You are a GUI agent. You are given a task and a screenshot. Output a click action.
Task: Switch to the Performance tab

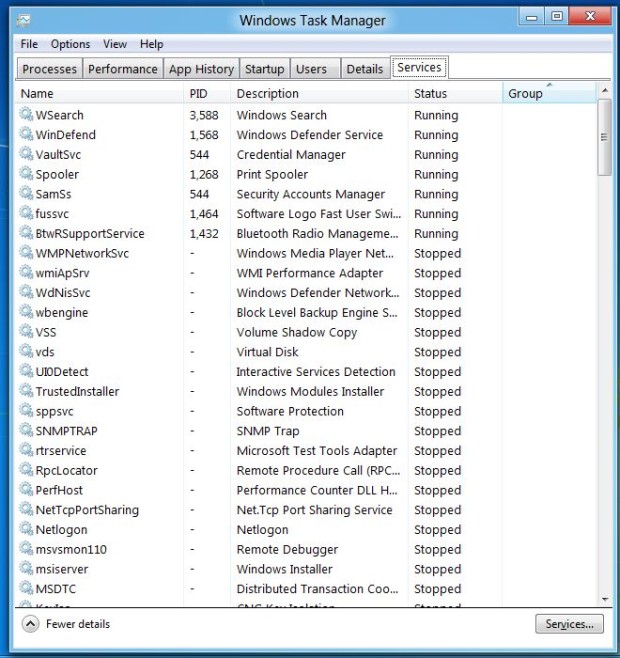point(123,69)
